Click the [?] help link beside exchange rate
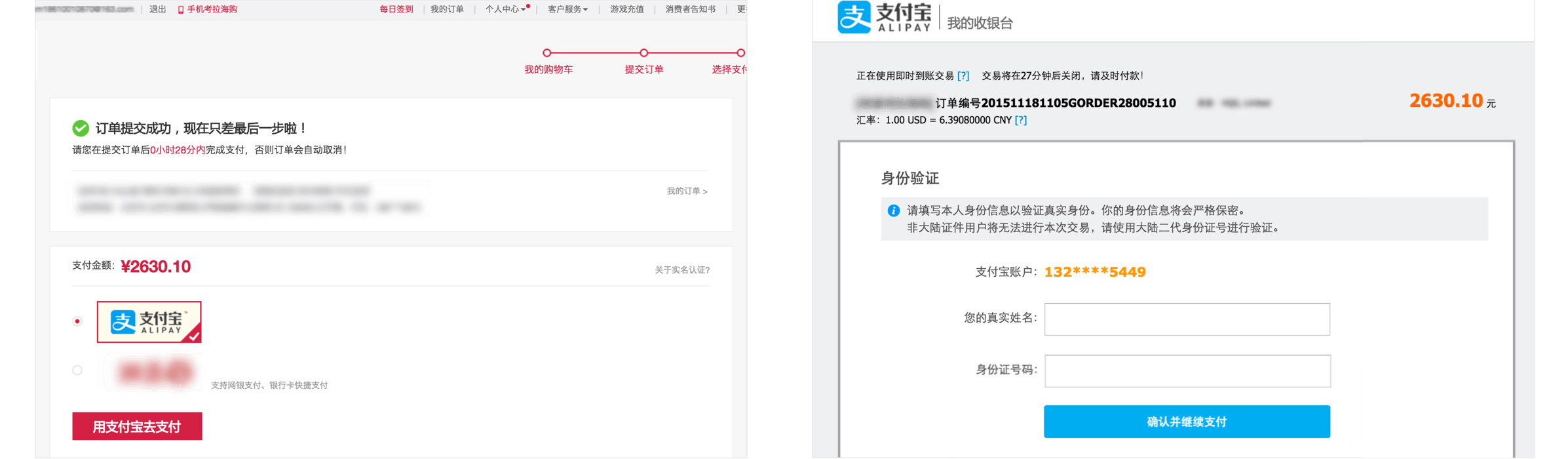This screenshot has height=459, width=1568. 1020,120
